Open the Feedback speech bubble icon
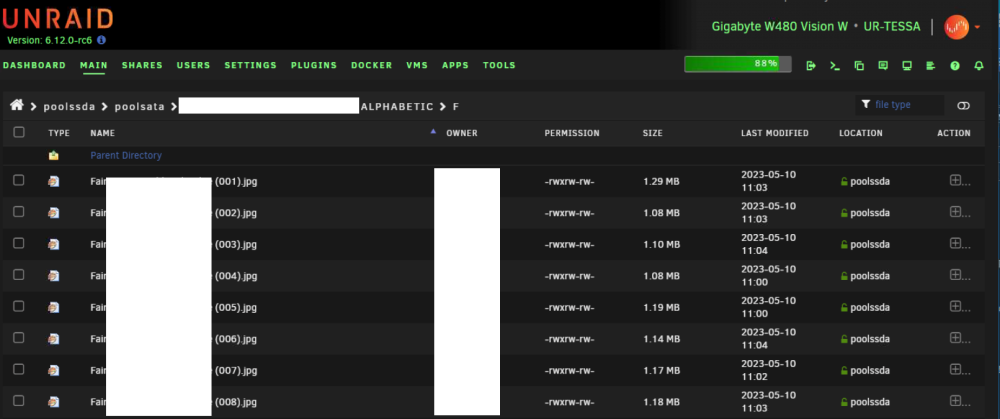Viewport: 1000px width, 419px height. 883,65
